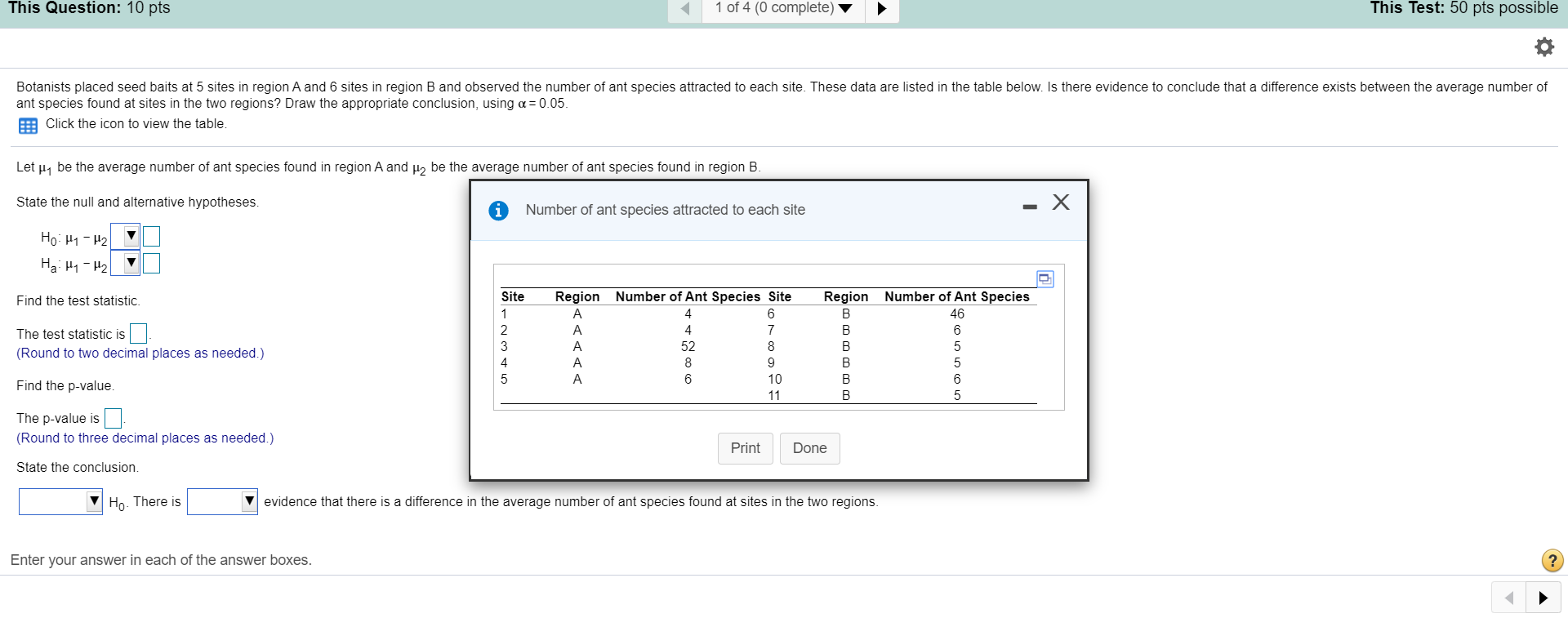Click the value 52 in the table
The width and height of the screenshot is (1568, 618).
coord(688,346)
